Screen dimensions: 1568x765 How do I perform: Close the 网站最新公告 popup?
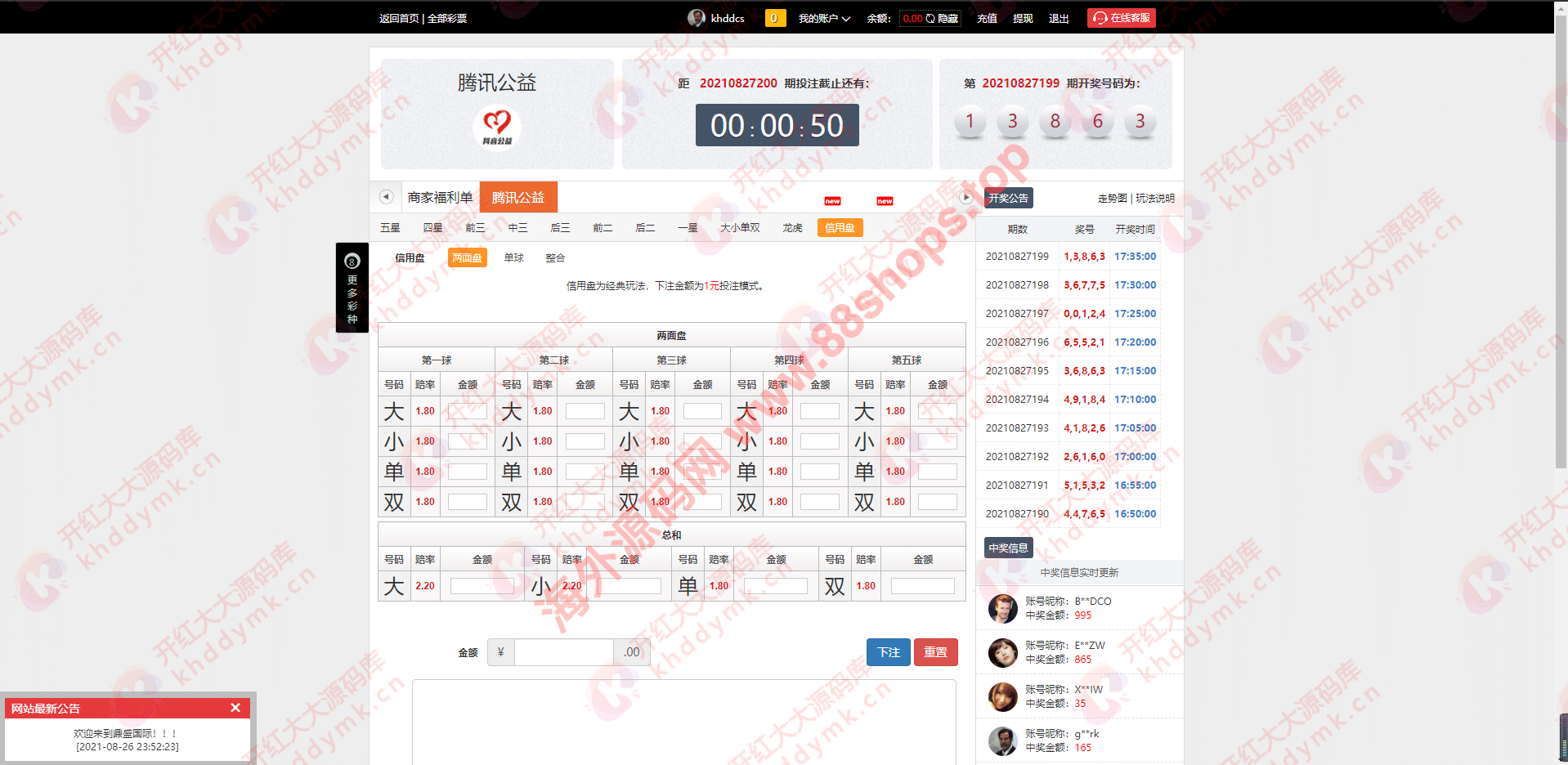tap(235, 708)
